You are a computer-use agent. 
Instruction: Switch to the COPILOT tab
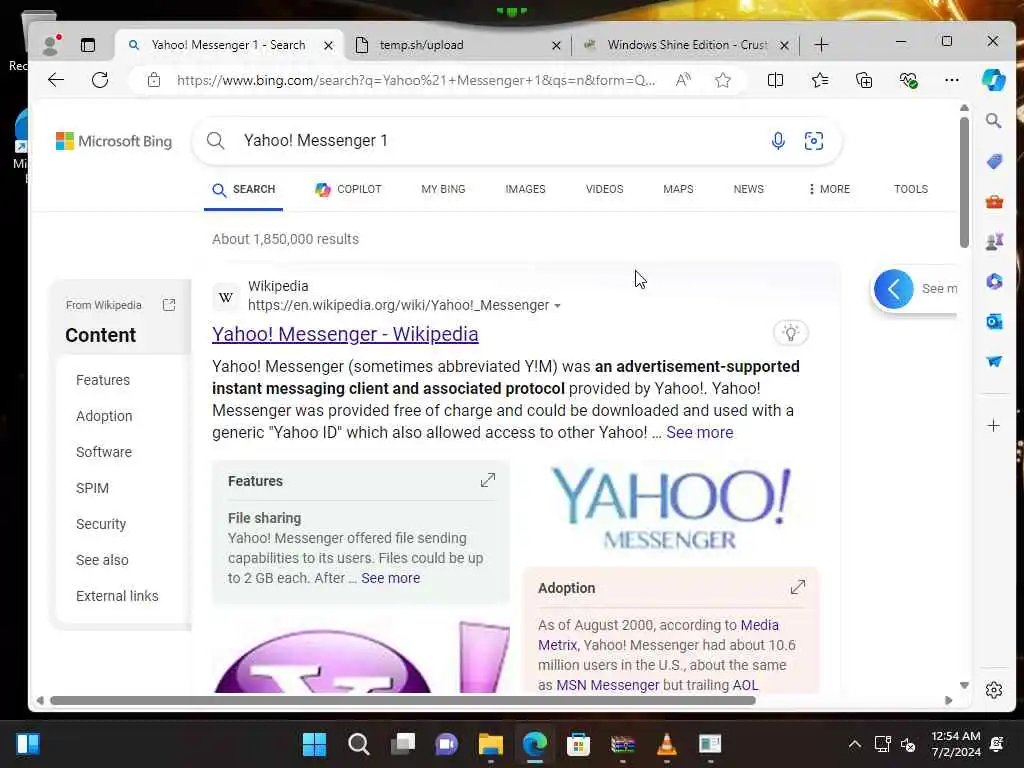pos(348,189)
